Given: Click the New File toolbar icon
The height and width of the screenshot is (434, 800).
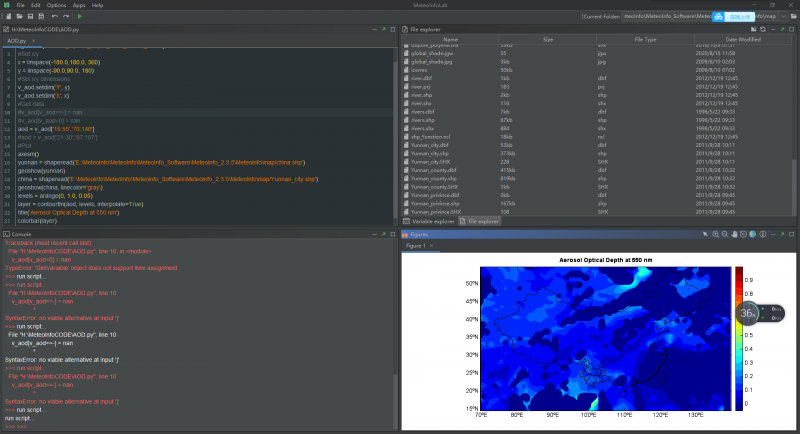Looking at the screenshot, I should coord(8,17).
